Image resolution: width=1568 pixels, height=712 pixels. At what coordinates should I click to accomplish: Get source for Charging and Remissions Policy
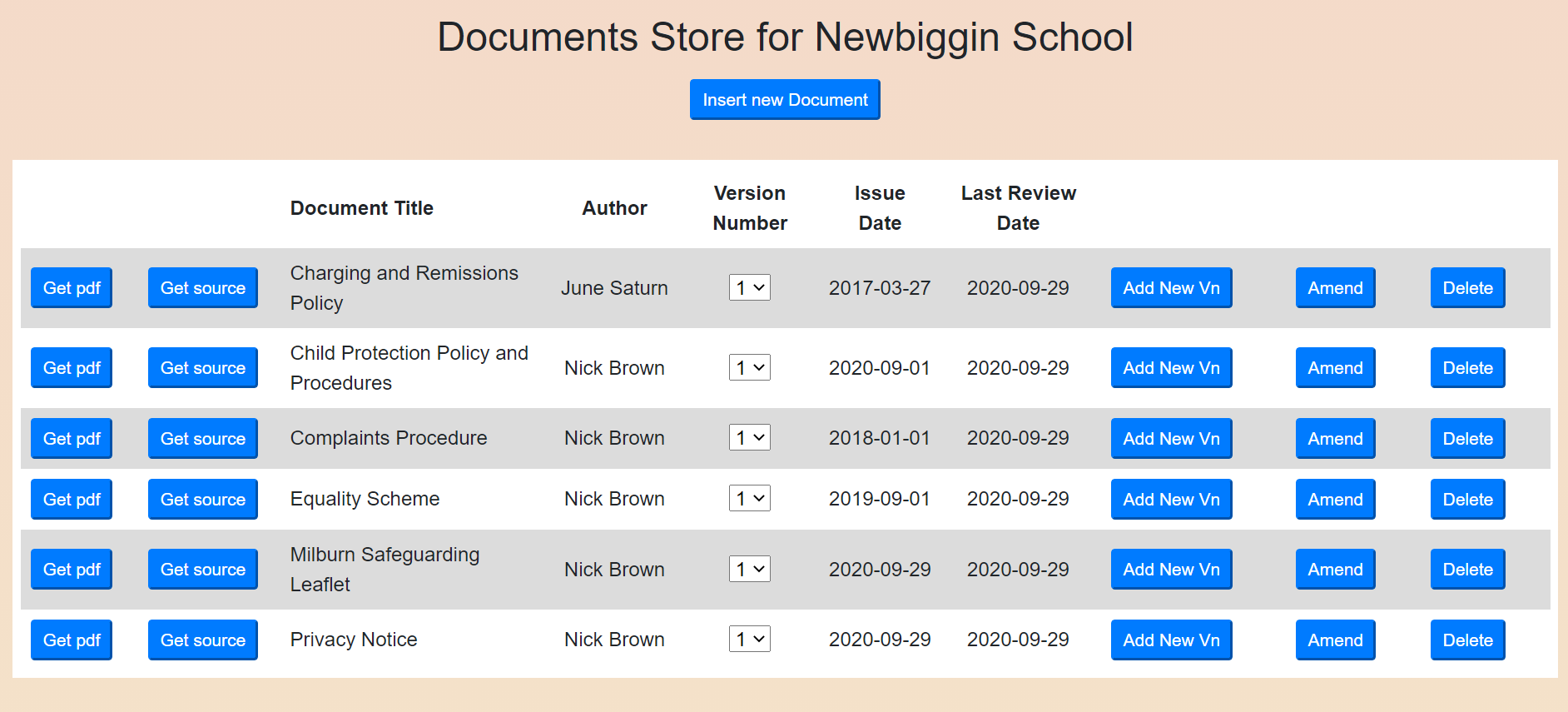click(203, 288)
